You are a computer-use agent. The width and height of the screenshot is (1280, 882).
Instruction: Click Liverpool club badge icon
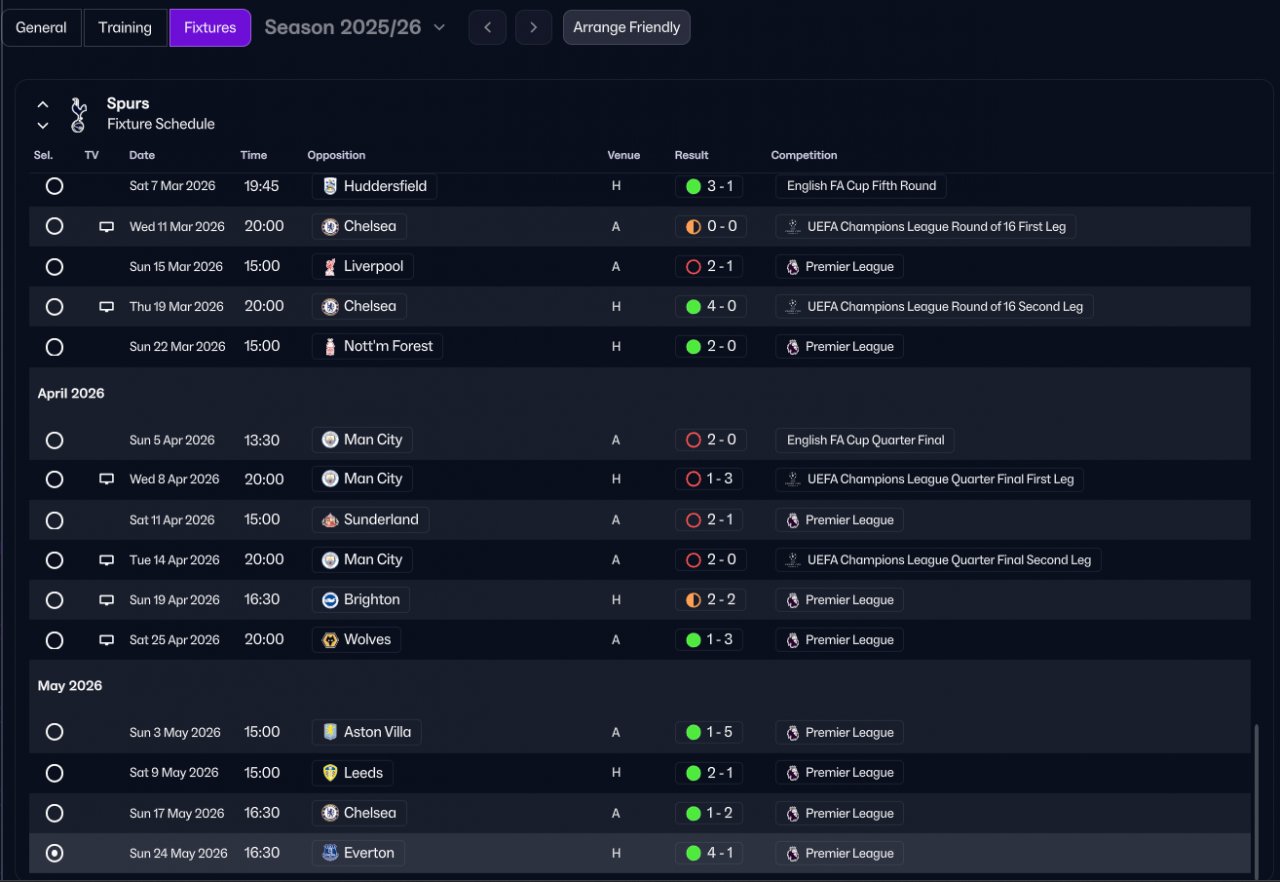[330, 267]
